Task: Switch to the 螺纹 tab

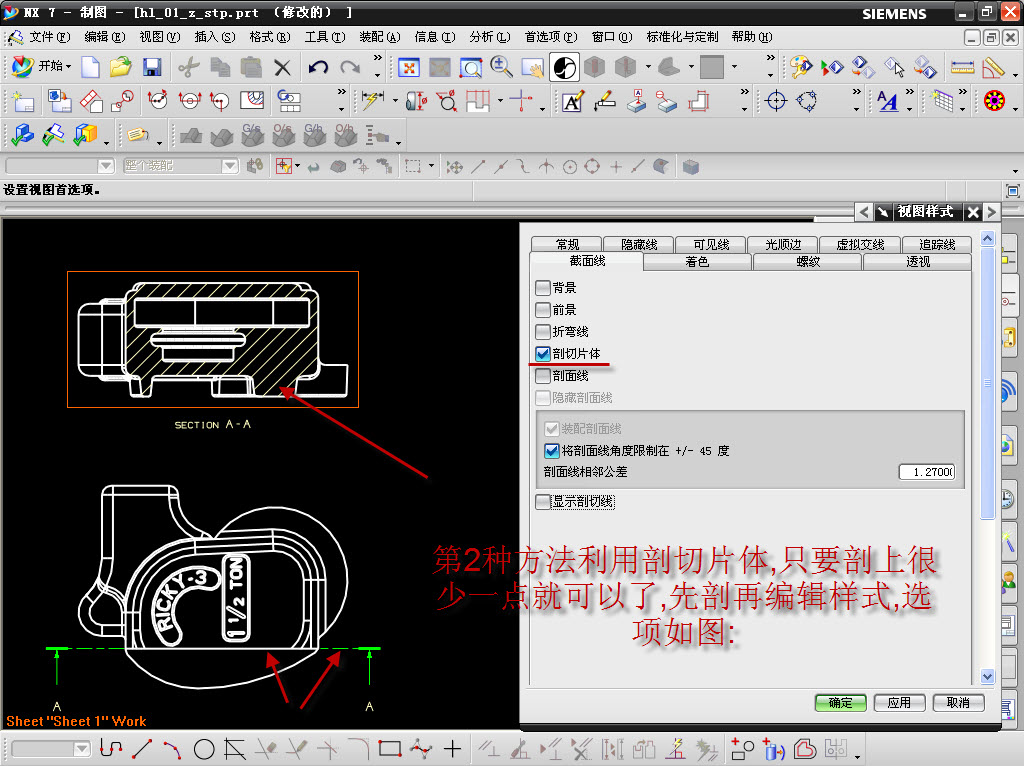Action: click(807, 262)
